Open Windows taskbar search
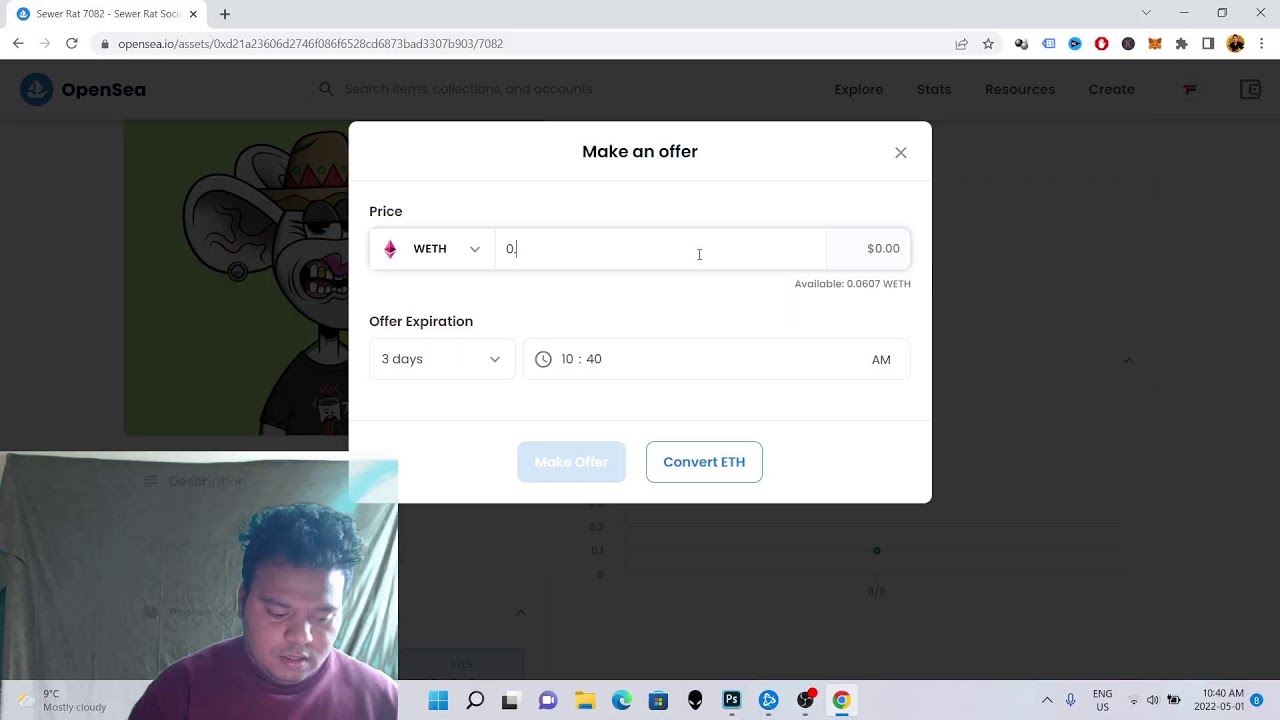Screen dimensions: 1280x720 tap(475, 700)
